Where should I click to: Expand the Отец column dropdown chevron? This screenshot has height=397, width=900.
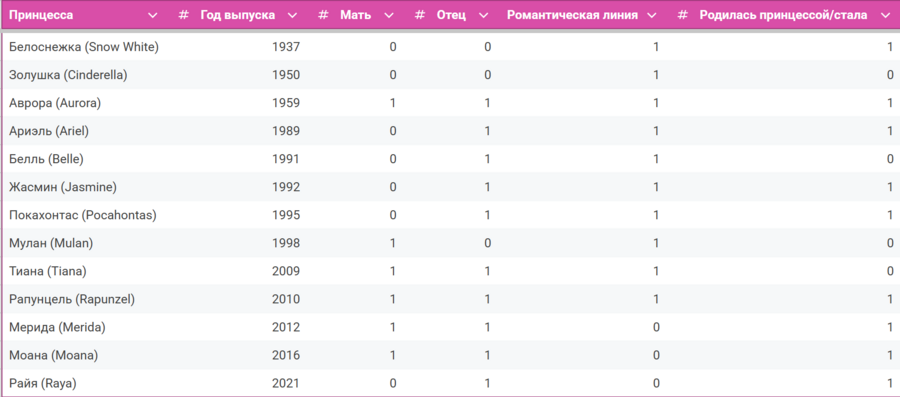(483, 15)
